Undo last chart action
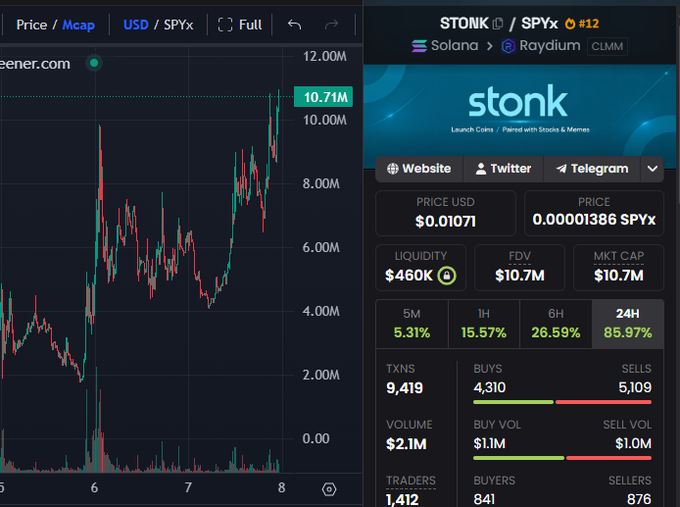The height and width of the screenshot is (507, 680). point(294,25)
